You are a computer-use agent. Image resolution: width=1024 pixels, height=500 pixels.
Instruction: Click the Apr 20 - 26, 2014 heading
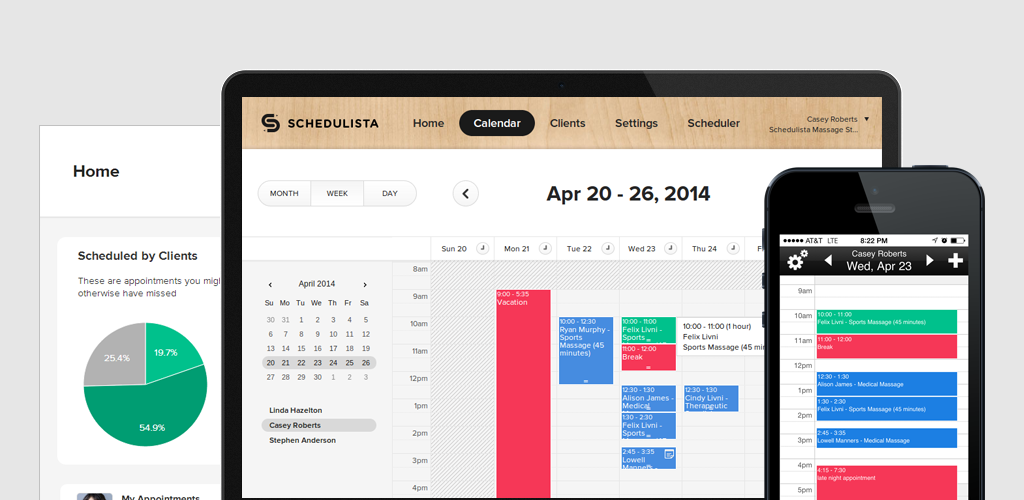pos(628,194)
